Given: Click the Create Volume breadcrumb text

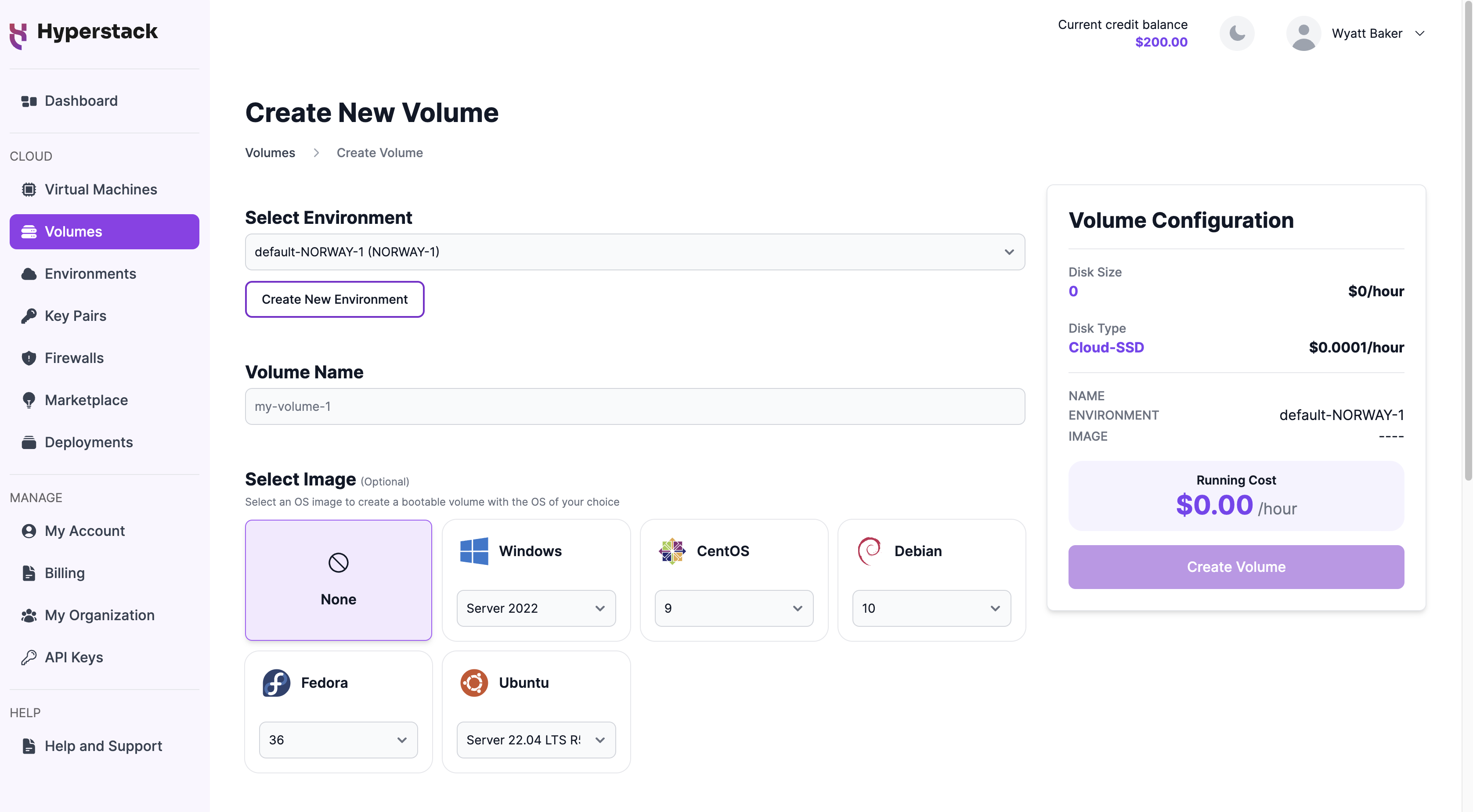Looking at the screenshot, I should [380, 153].
